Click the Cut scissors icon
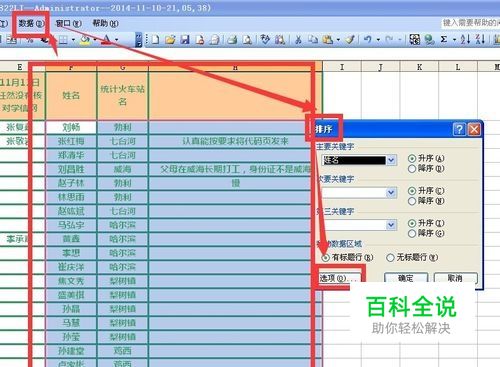This screenshot has width=500, height=367. (298, 40)
